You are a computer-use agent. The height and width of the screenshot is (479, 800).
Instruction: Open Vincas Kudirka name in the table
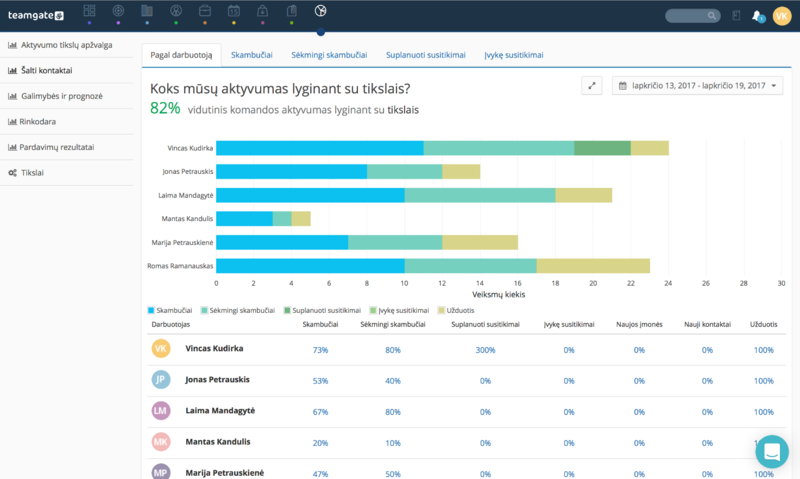pos(214,348)
